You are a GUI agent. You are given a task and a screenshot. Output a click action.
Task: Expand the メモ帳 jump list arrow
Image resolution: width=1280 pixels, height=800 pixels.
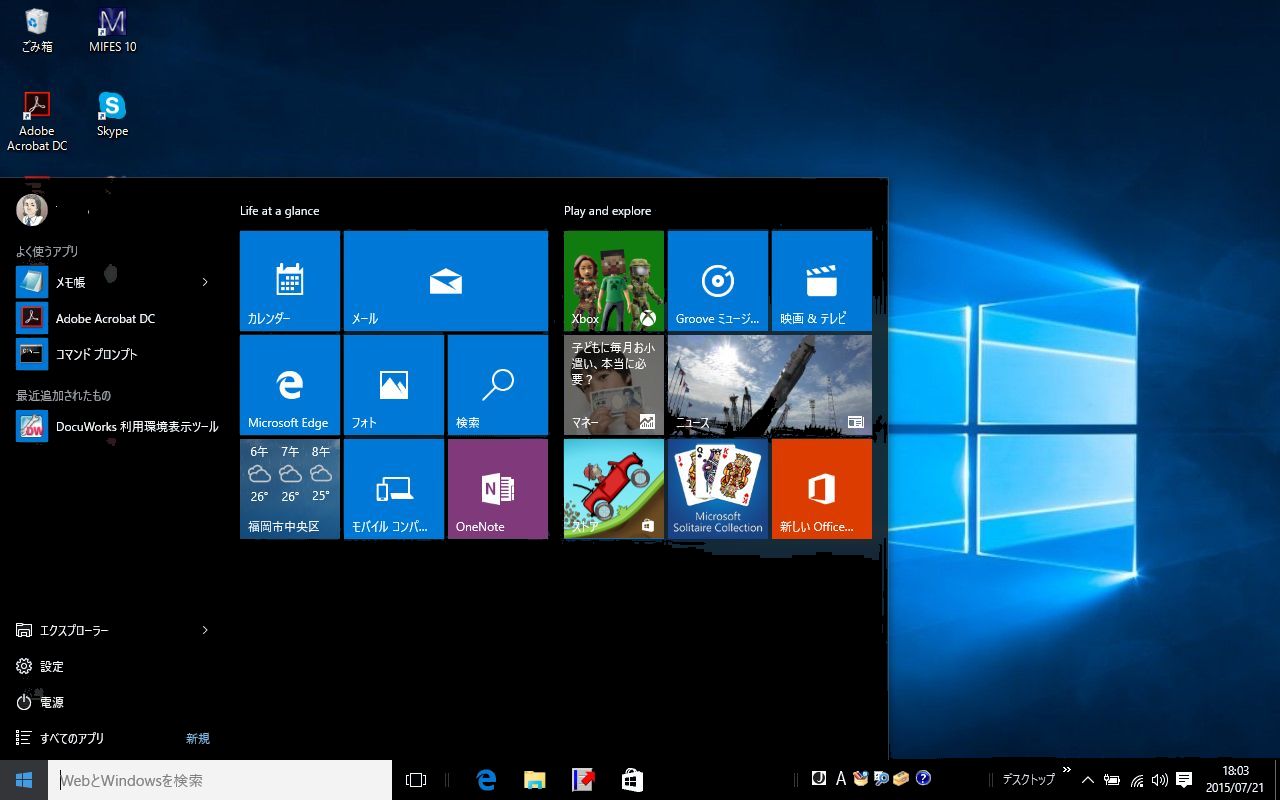coord(205,283)
